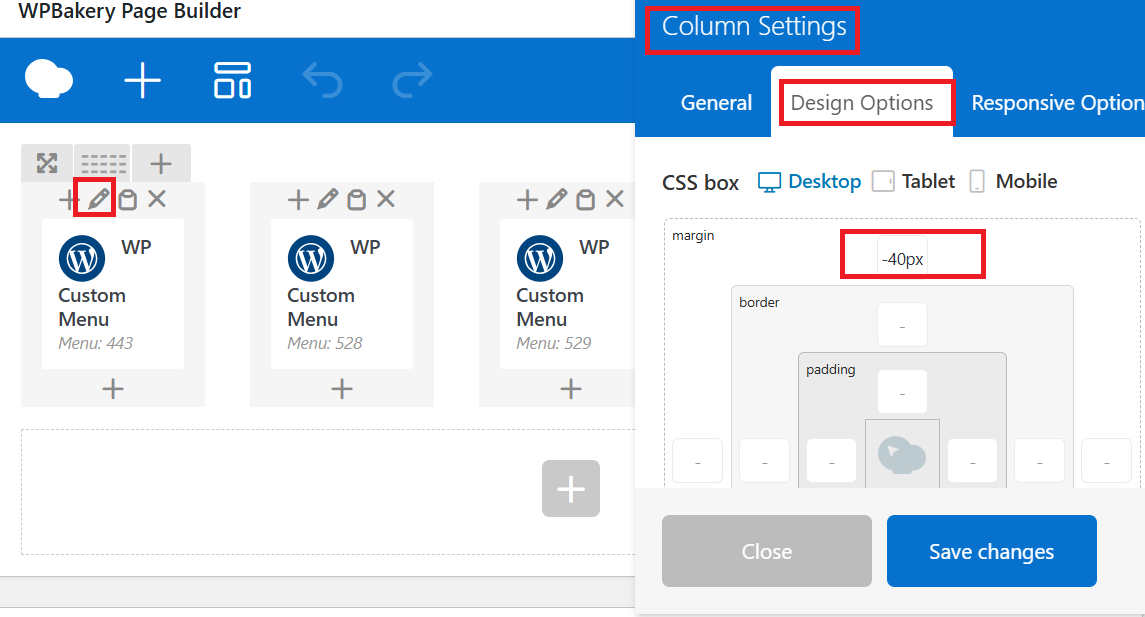1145x617 pixels.
Task: Open the Templates layout icon
Action: pos(232,80)
